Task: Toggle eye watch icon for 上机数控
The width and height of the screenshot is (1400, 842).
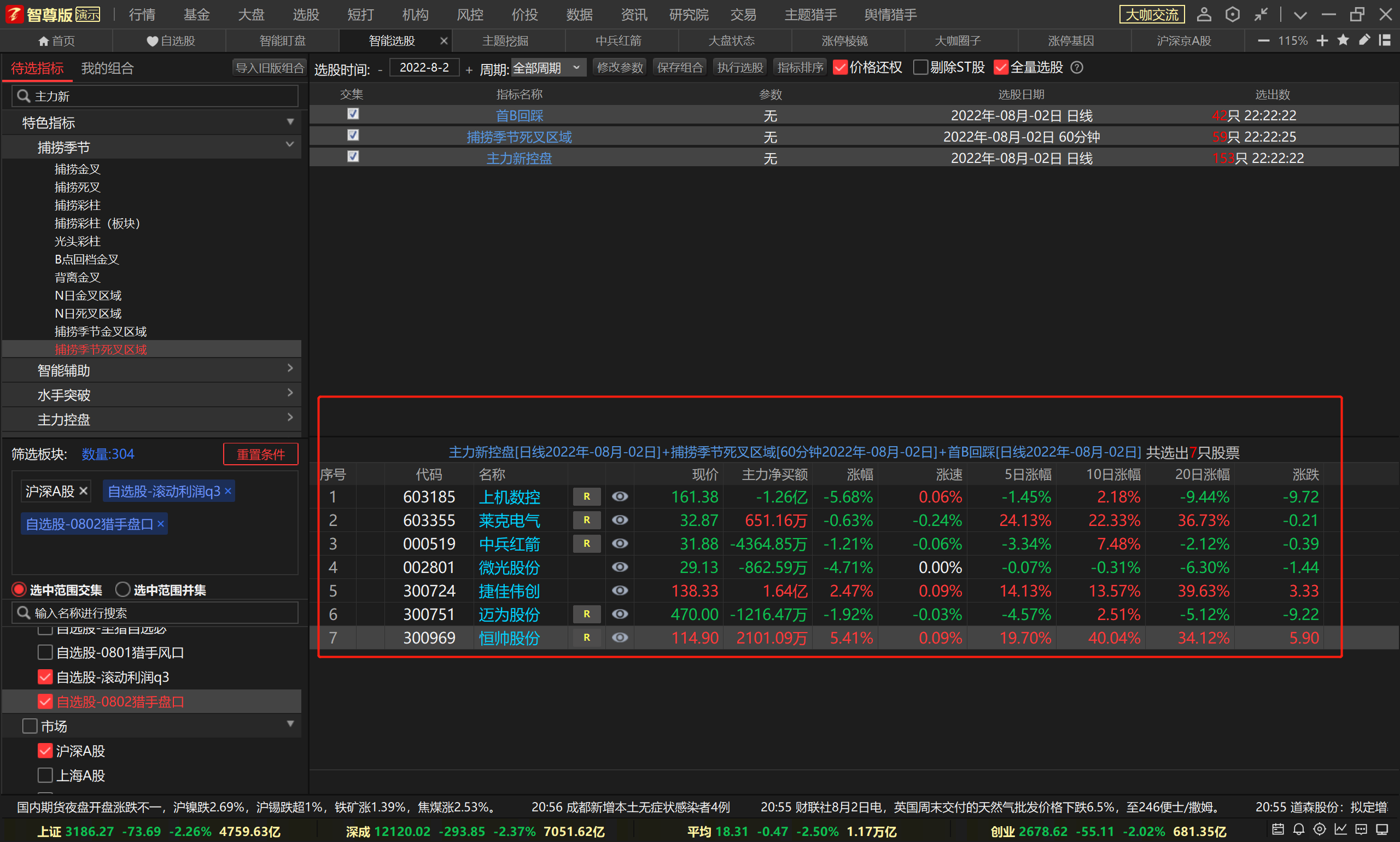Action: tap(620, 496)
